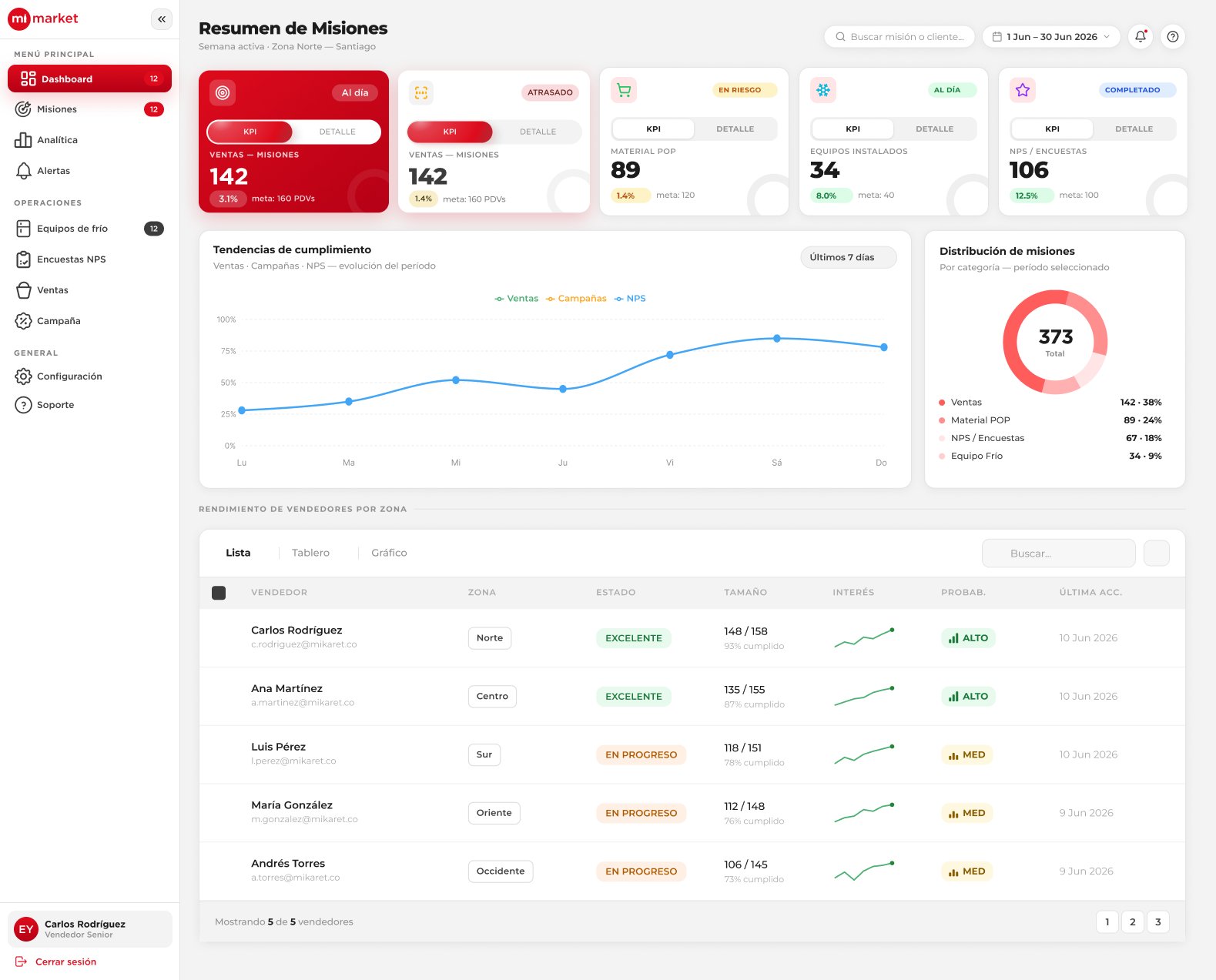Click the Ventas legend dot in distribution panel
The image size is (1216, 980).
coord(942,403)
